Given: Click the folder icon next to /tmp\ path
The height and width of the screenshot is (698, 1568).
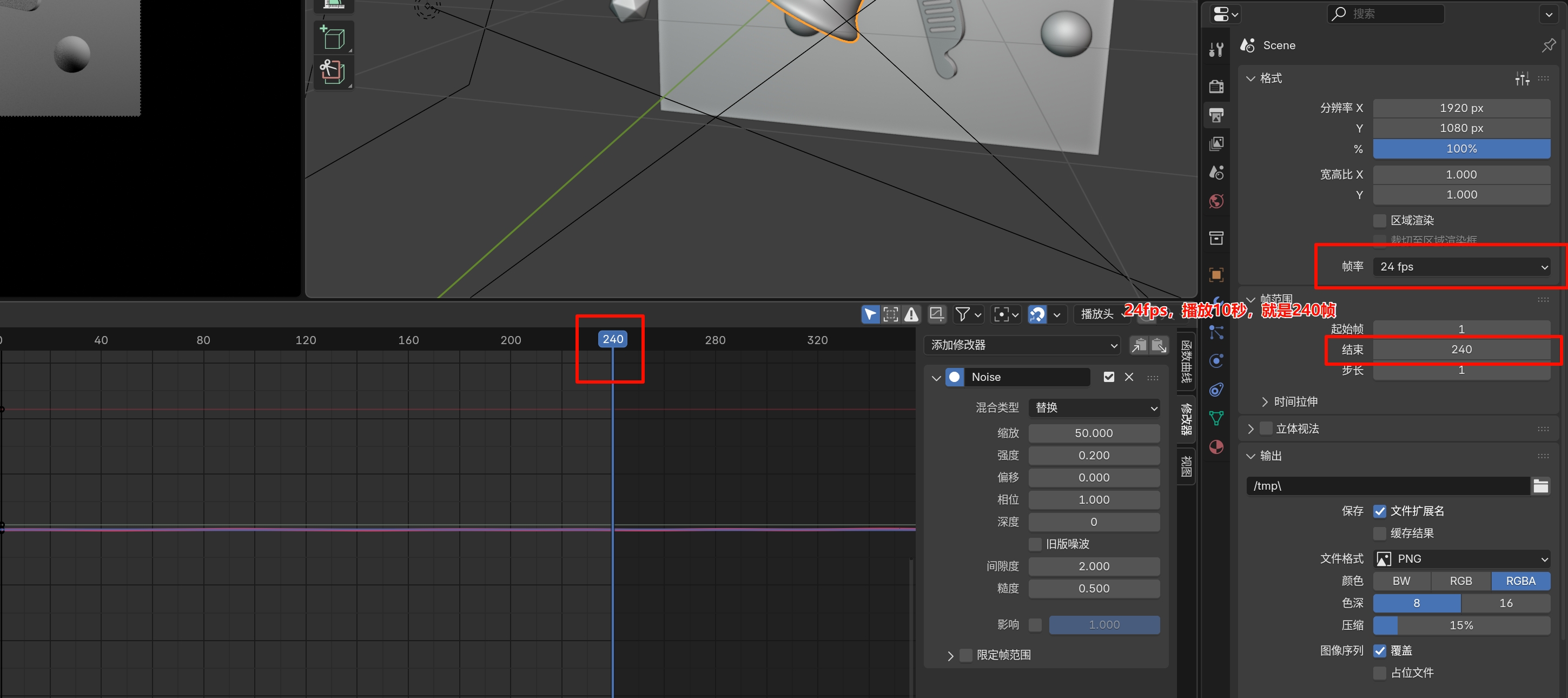Looking at the screenshot, I should (x=1540, y=486).
